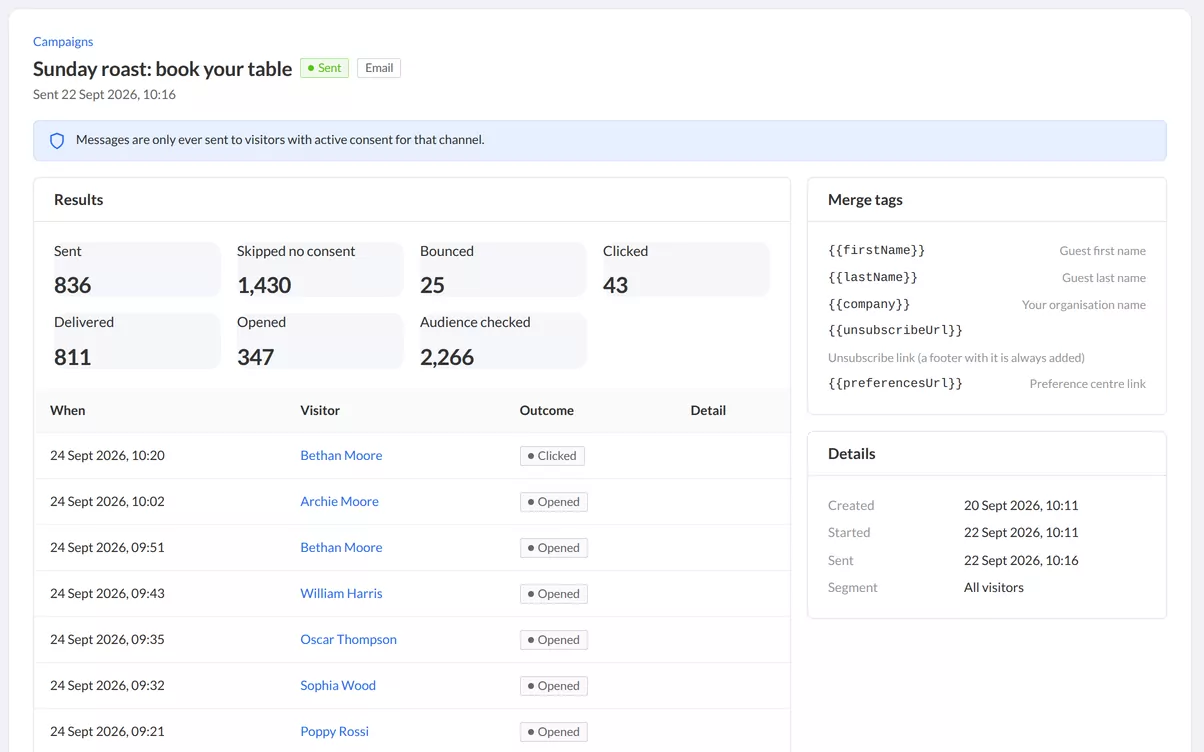Viewport: 1204px width, 752px height.
Task: Click the green Sent status badge
Action: [x=324, y=68]
